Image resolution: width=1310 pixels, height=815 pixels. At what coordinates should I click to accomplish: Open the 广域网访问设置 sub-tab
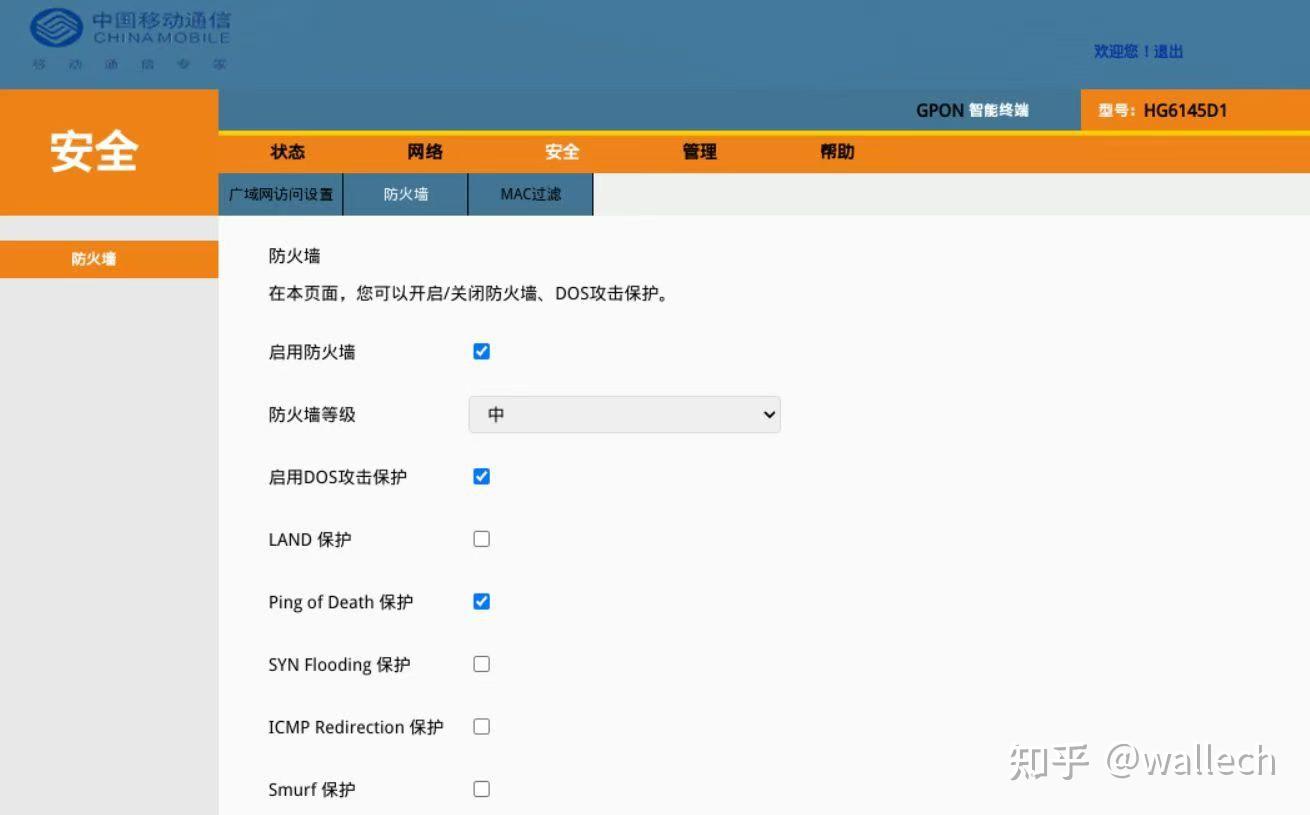[281, 194]
